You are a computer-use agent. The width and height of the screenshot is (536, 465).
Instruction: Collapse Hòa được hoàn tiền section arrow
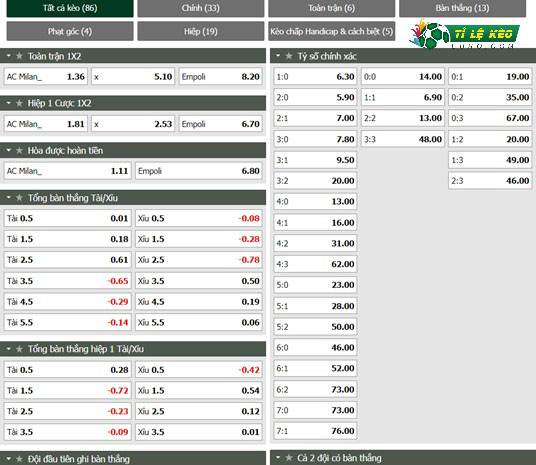point(9,150)
